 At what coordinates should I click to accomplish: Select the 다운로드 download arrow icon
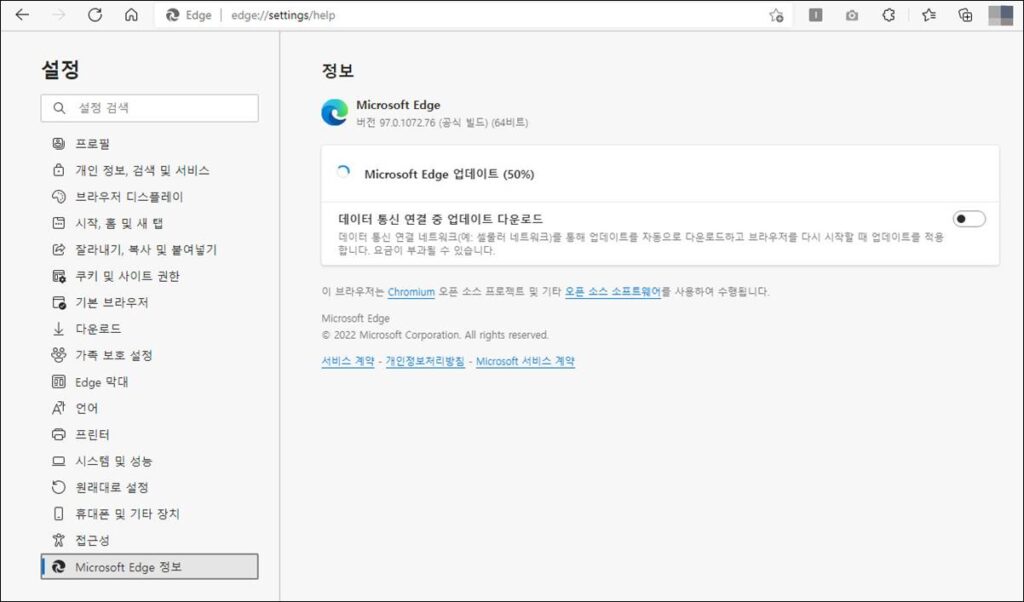[x=58, y=328]
